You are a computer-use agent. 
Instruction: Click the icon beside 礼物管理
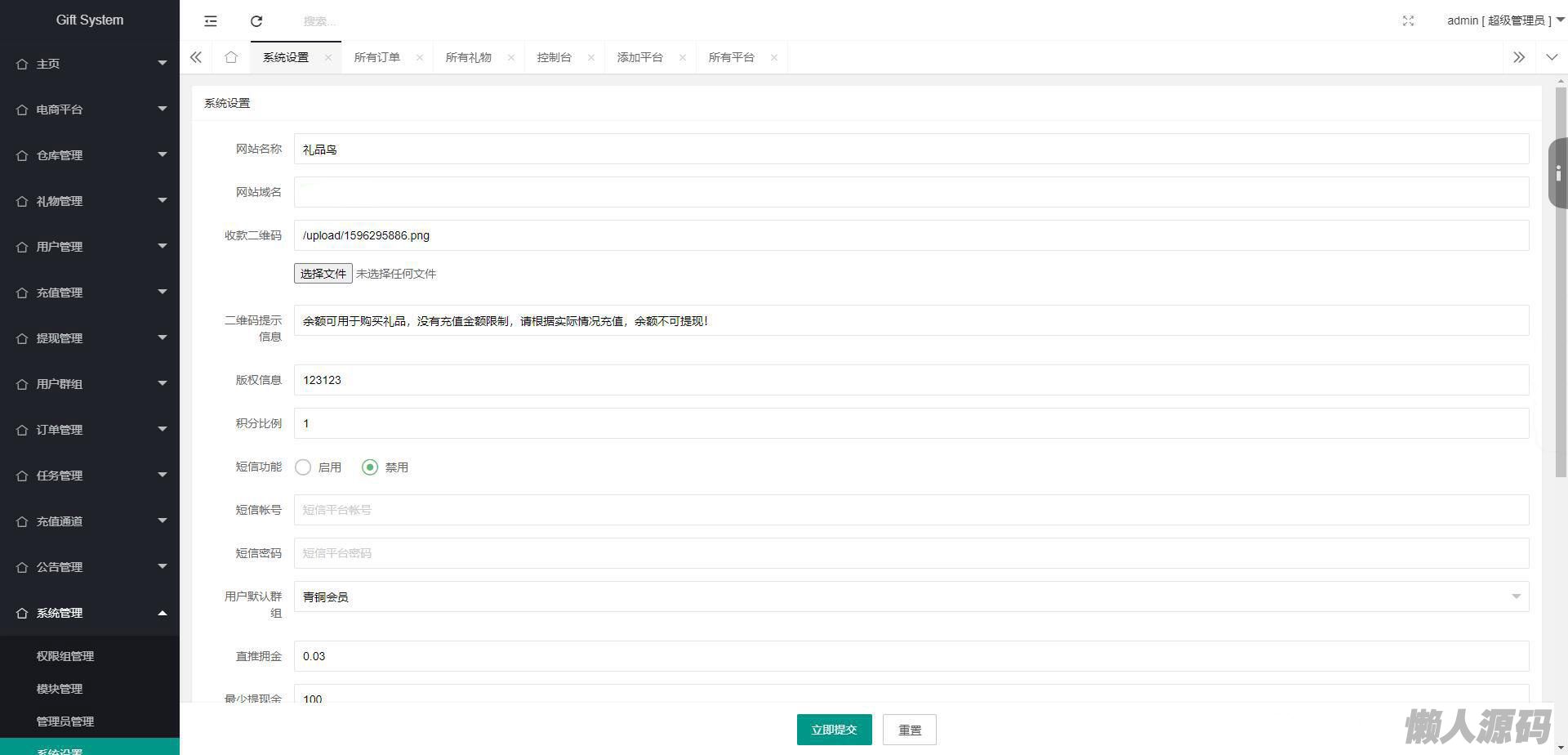(x=22, y=201)
